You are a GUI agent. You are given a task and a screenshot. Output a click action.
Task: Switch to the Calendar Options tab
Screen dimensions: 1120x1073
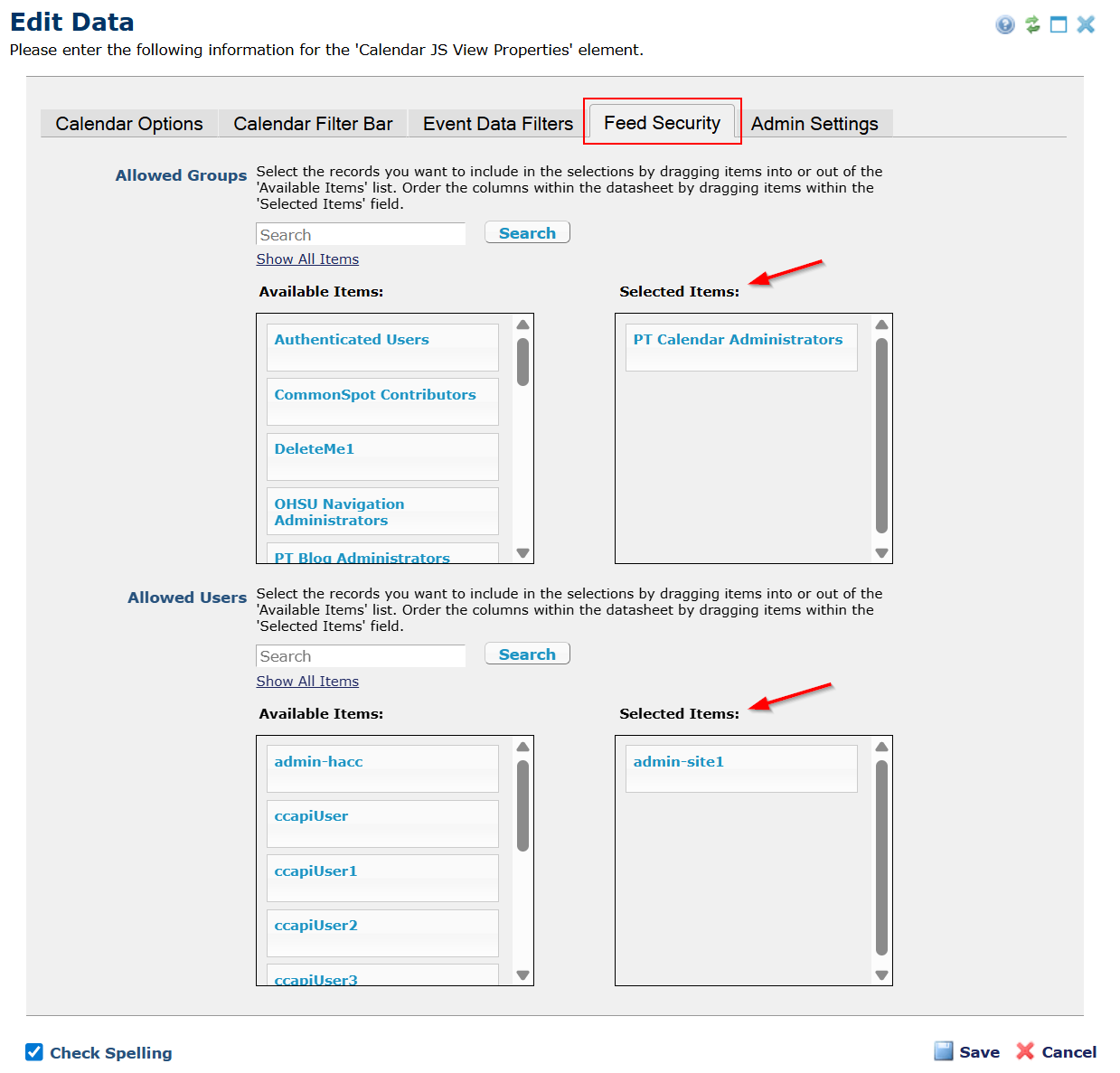[x=129, y=124]
